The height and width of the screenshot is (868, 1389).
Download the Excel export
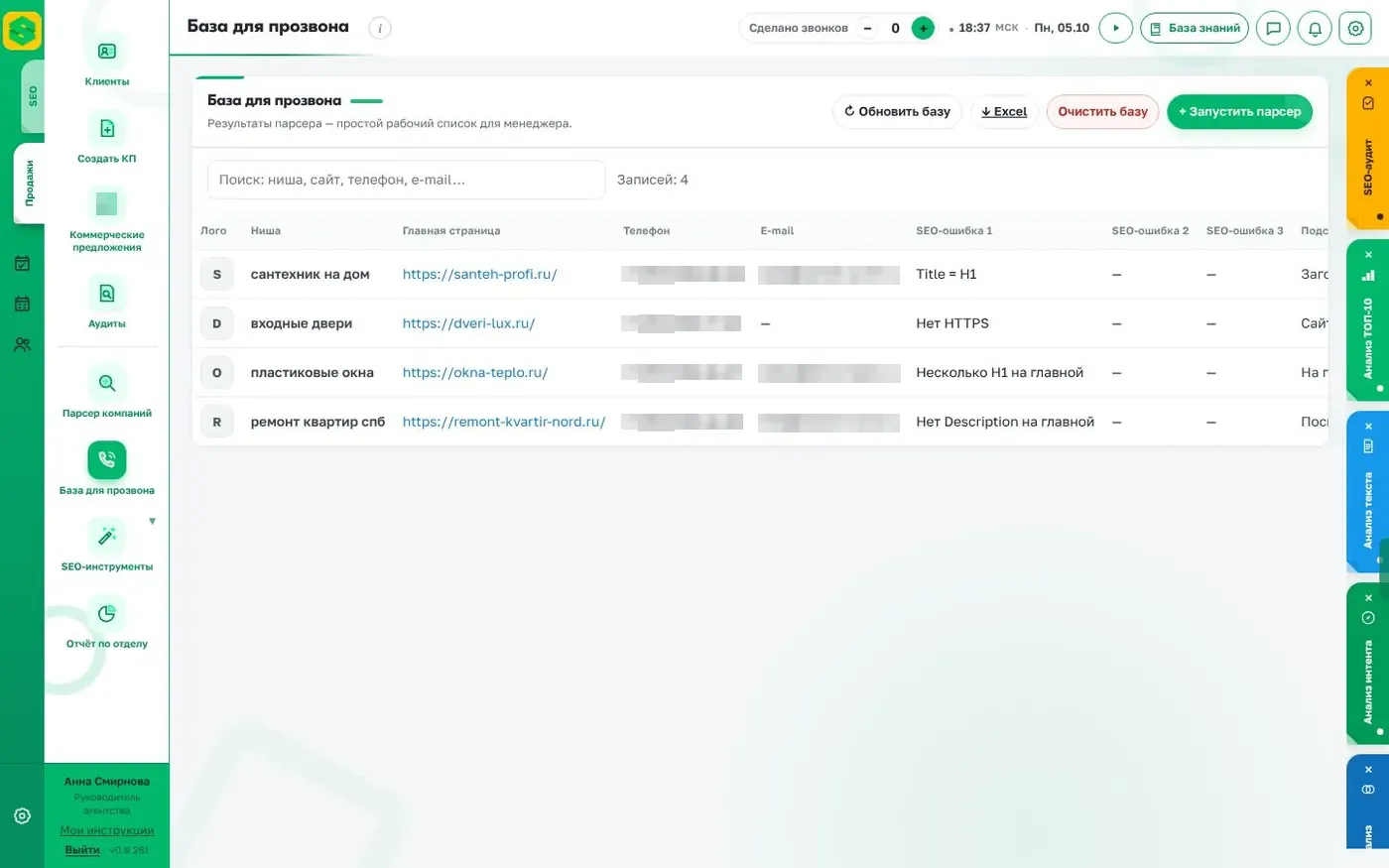click(x=1004, y=111)
